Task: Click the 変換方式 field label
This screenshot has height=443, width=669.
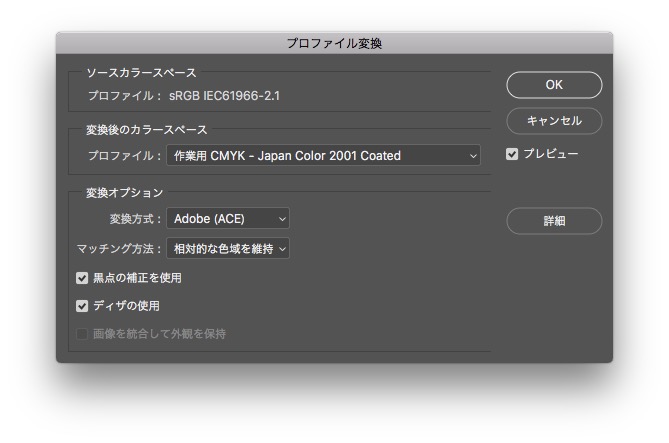Action: (x=134, y=218)
